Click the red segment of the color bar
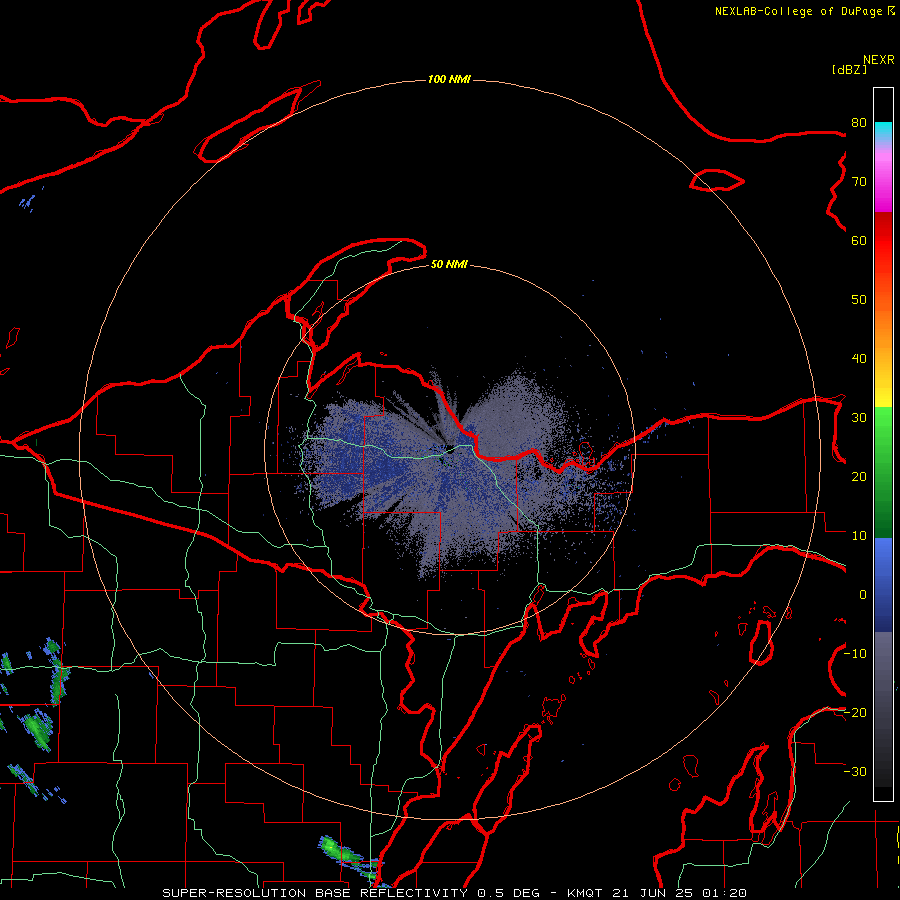The width and height of the screenshot is (900, 900). pos(883,240)
